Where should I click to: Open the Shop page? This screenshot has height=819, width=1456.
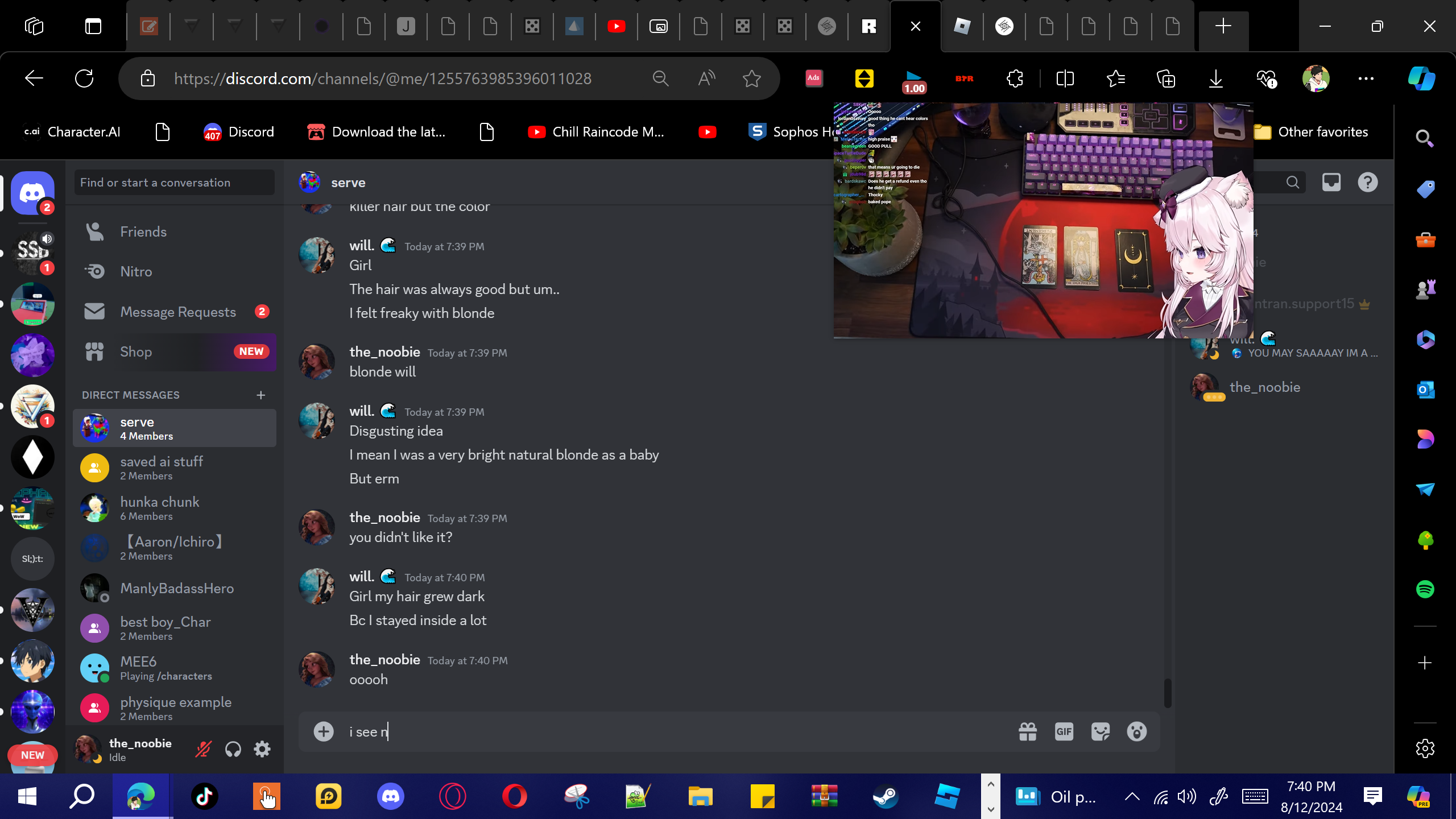click(136, 351)
